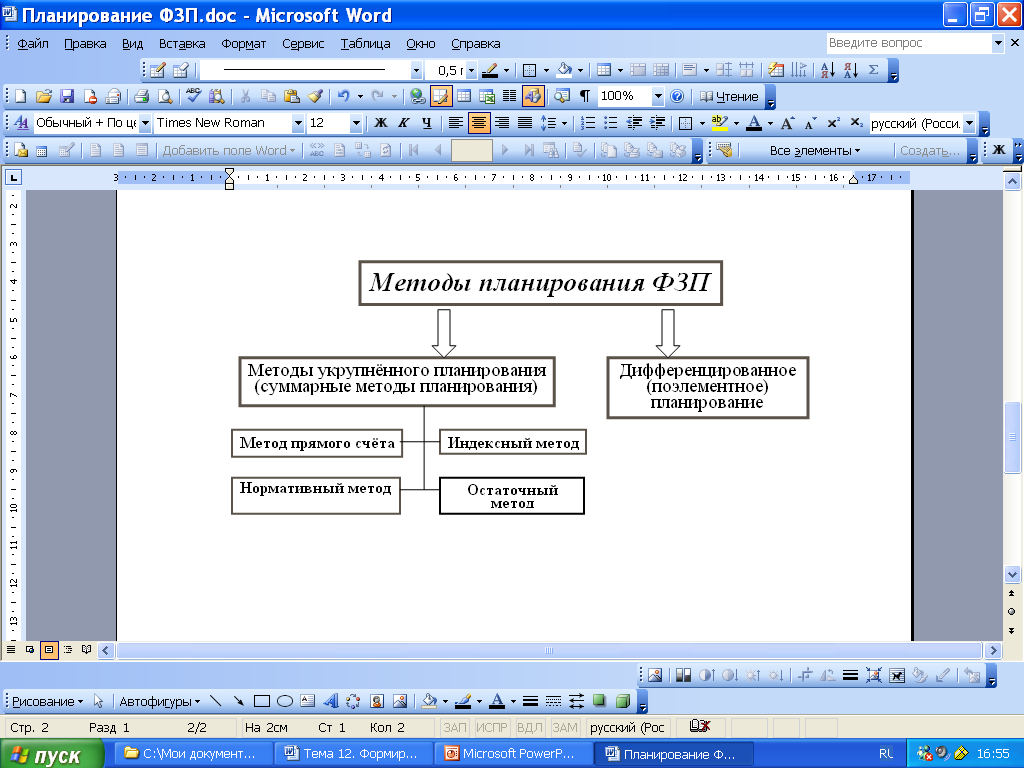Justify text alignment
Viewport: 1024px width, 768px height.
524,123
